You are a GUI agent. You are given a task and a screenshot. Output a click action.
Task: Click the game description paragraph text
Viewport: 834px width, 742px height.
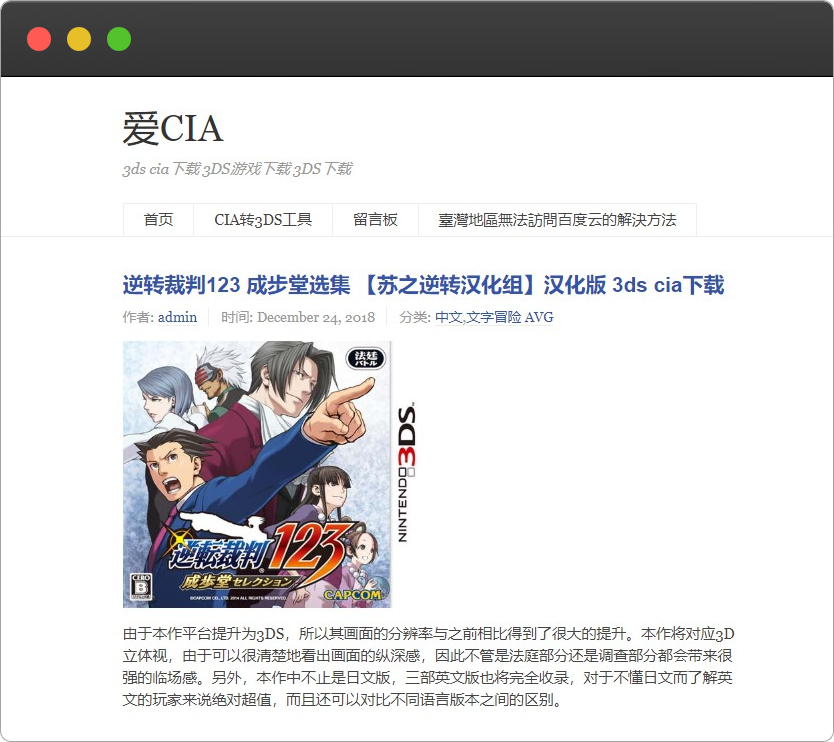428,666
